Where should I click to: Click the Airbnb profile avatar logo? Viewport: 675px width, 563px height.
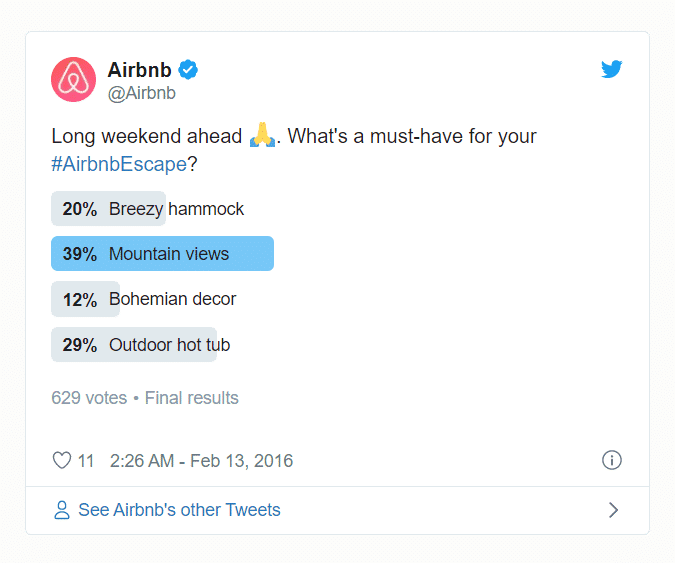point(73,80)
